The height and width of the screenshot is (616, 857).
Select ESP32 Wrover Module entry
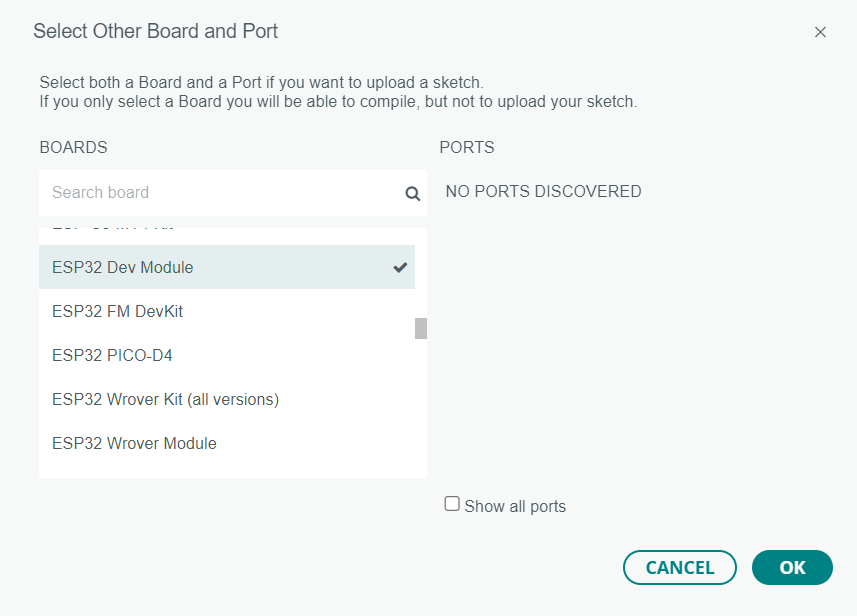[x=134, y=443]
